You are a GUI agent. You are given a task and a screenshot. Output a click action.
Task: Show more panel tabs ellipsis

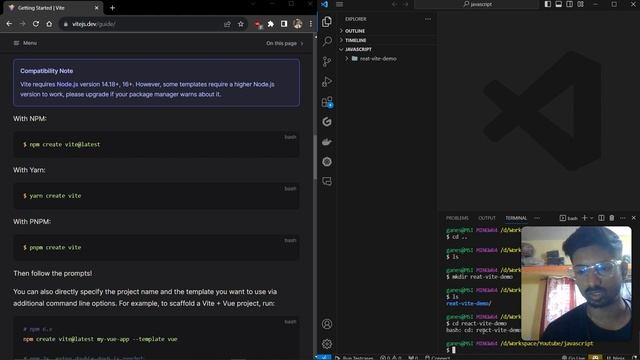pyautogui.click(x=537, y=218)
